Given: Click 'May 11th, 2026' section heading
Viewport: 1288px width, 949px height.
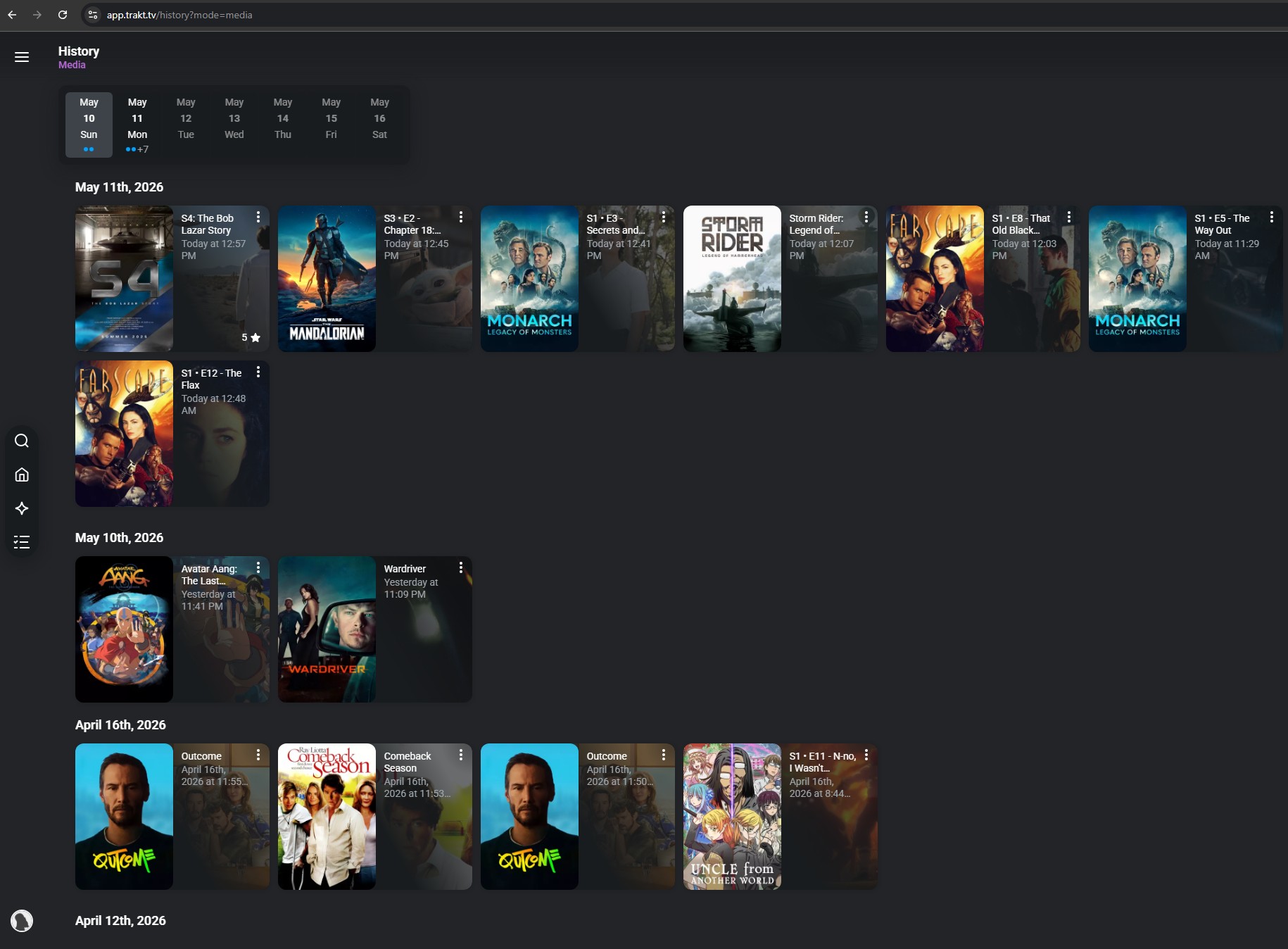Looking at the screenshot, I should point(119,187).
